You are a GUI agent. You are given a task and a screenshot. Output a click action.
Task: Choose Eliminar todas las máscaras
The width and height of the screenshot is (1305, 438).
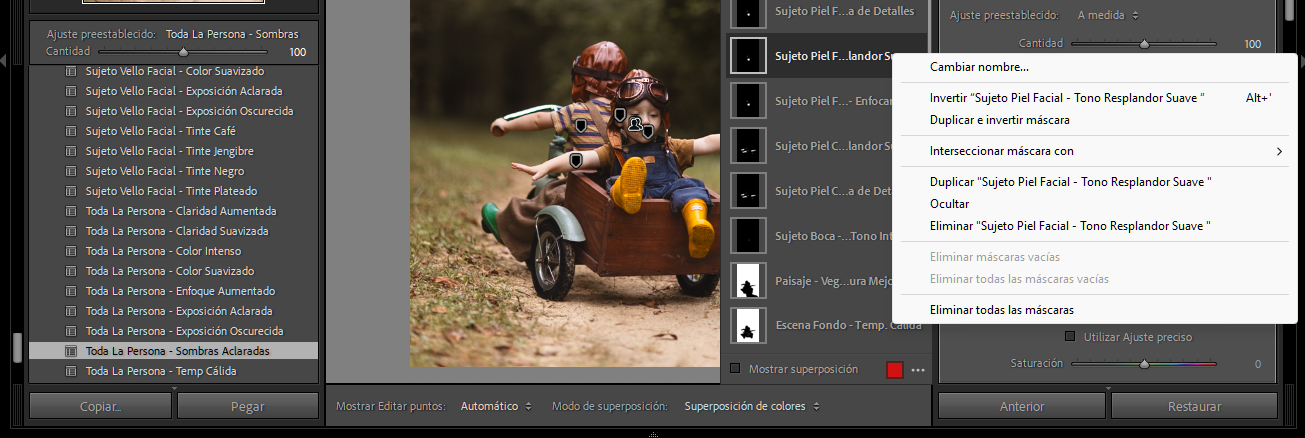[x=1002, y=310]
